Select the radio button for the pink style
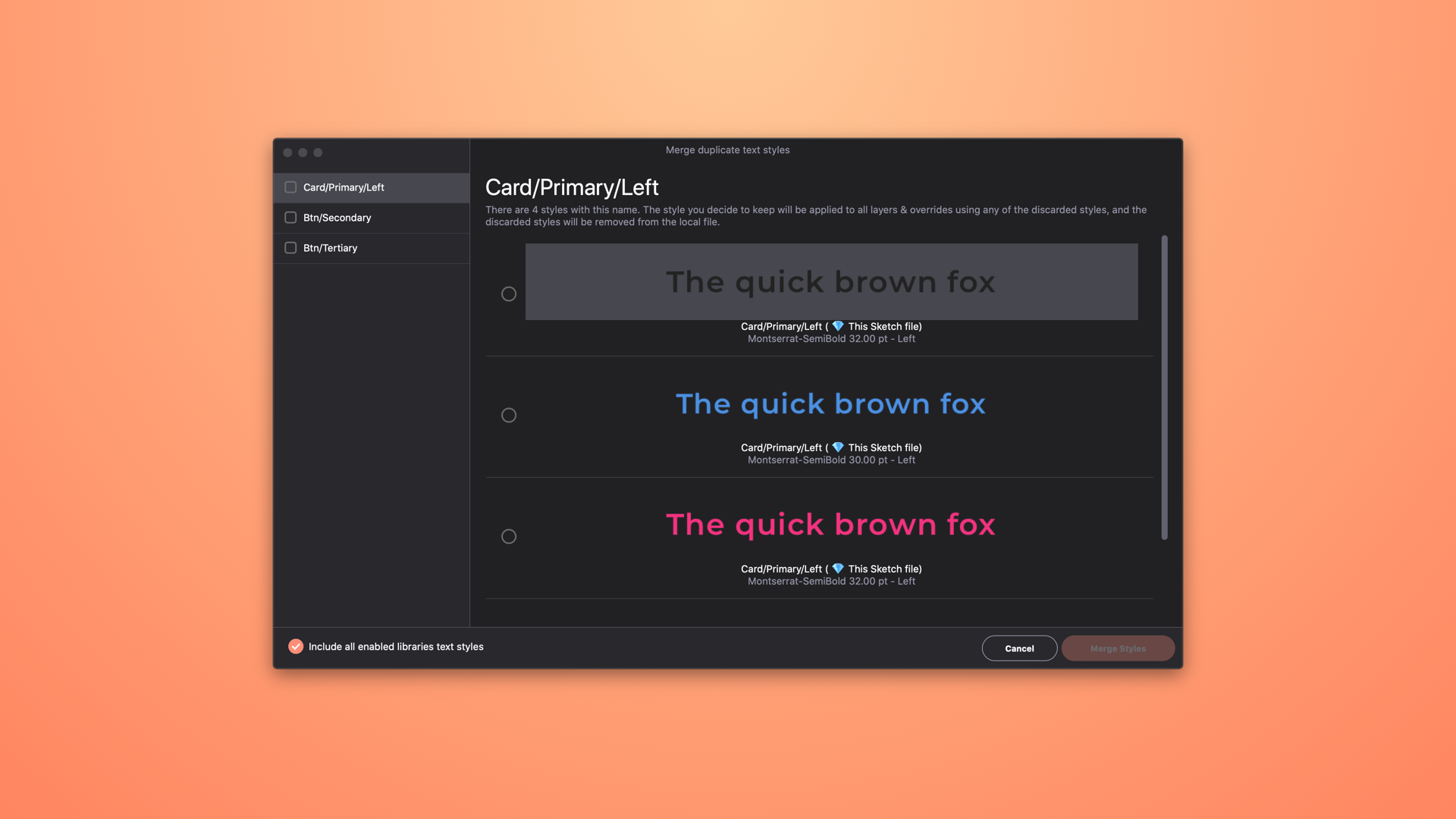Viewport: 1456px width, 819px height. [509, 537]
